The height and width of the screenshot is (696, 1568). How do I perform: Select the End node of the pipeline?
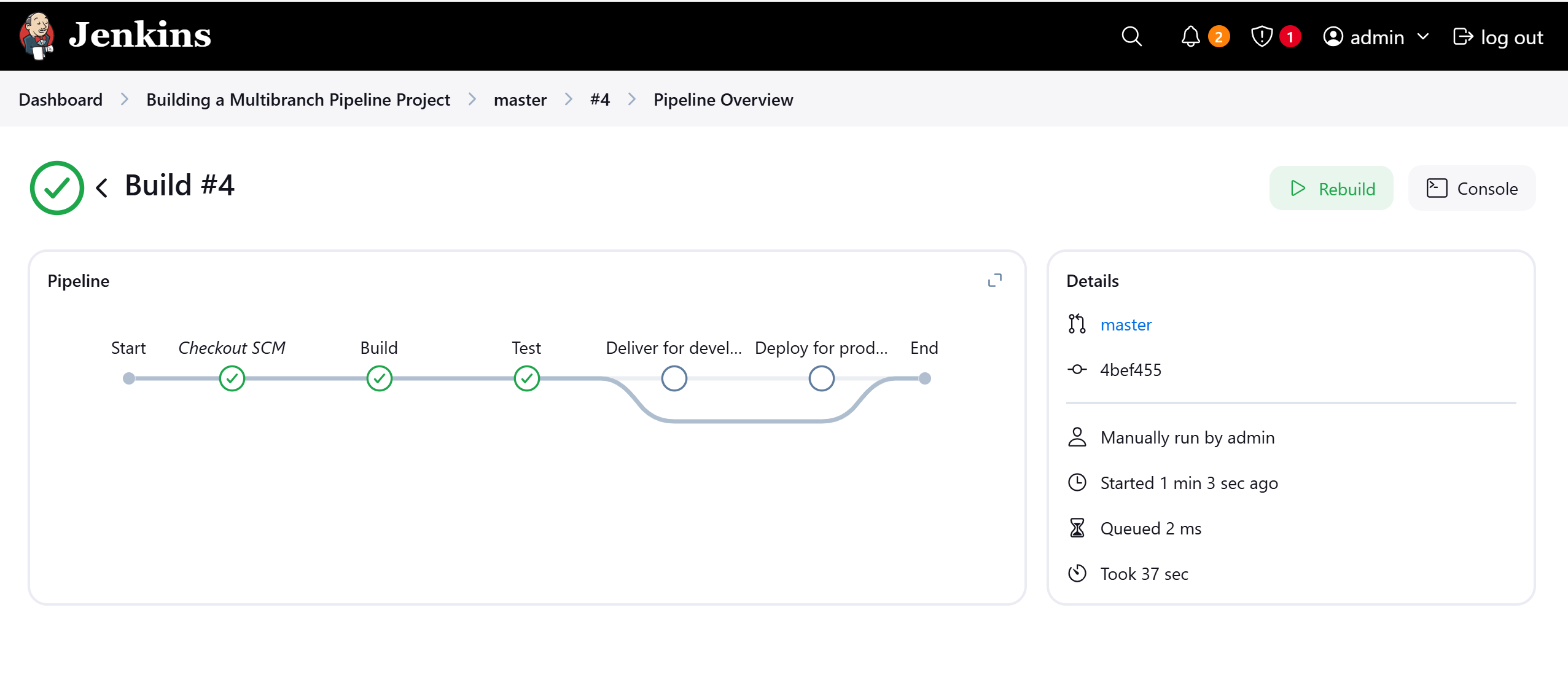(x=925, y=378)
